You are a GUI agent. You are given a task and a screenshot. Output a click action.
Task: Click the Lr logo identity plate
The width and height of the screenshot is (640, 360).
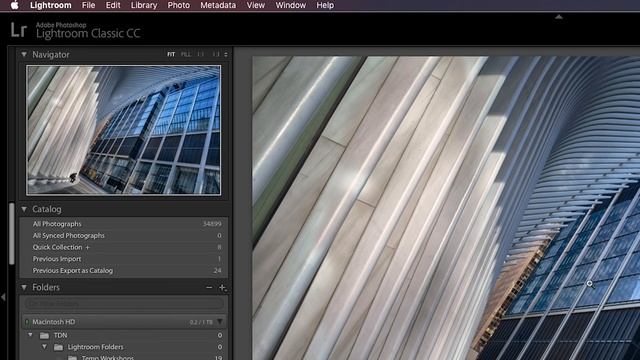[x=18, y=30]
